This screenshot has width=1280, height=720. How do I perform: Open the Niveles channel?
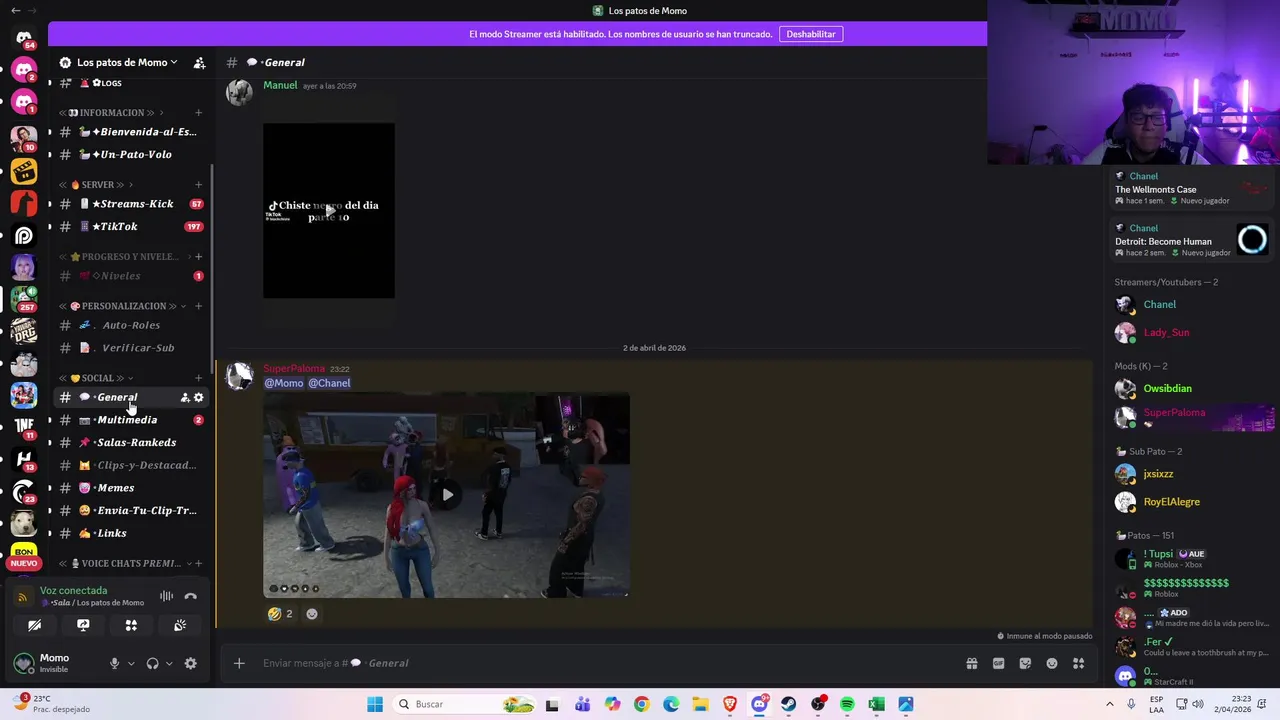tap(131, 276)
